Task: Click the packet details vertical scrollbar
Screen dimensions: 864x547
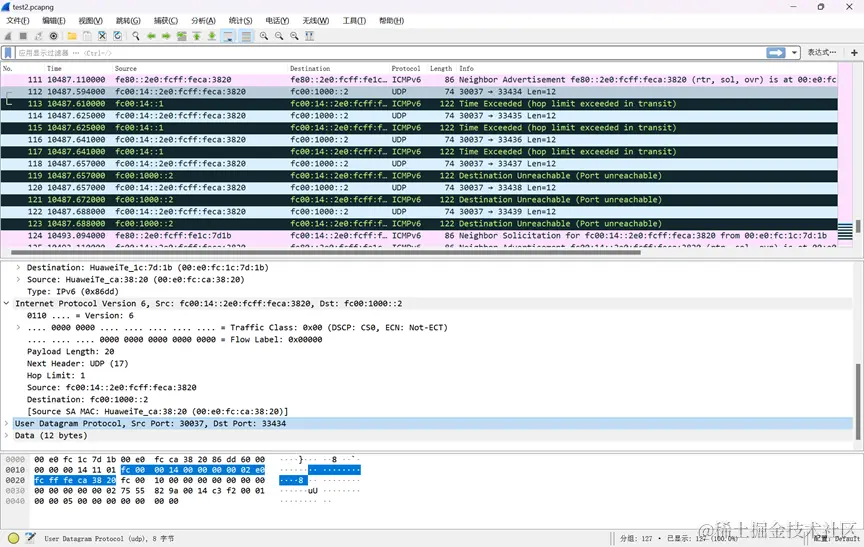Action: [x=857, y=401]
